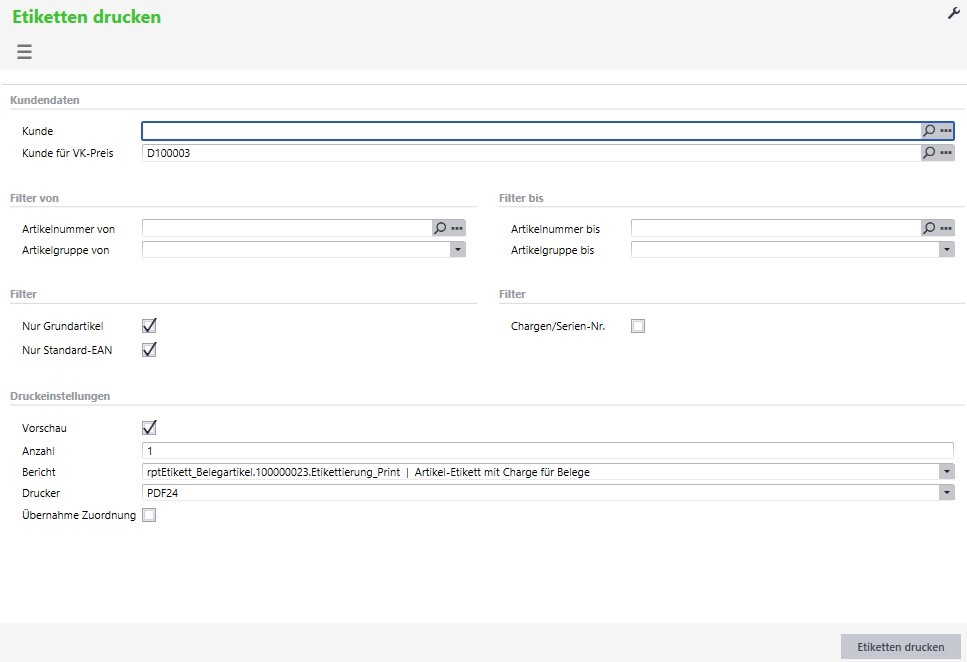Viewport: 967px width, 662px height.
Task: Click the search magnifier in Kunde field
Action: coord(929,131)
